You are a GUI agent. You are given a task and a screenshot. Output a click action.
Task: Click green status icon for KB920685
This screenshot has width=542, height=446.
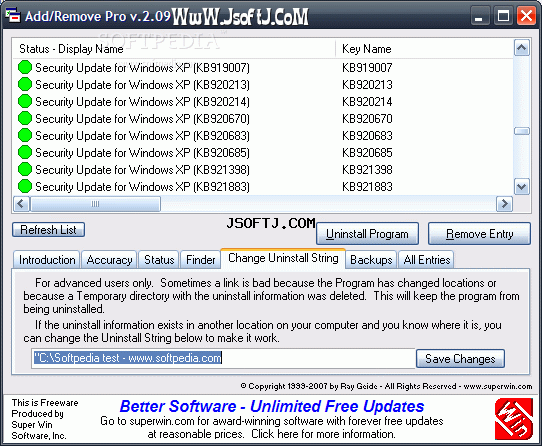[x=25, y=152]
